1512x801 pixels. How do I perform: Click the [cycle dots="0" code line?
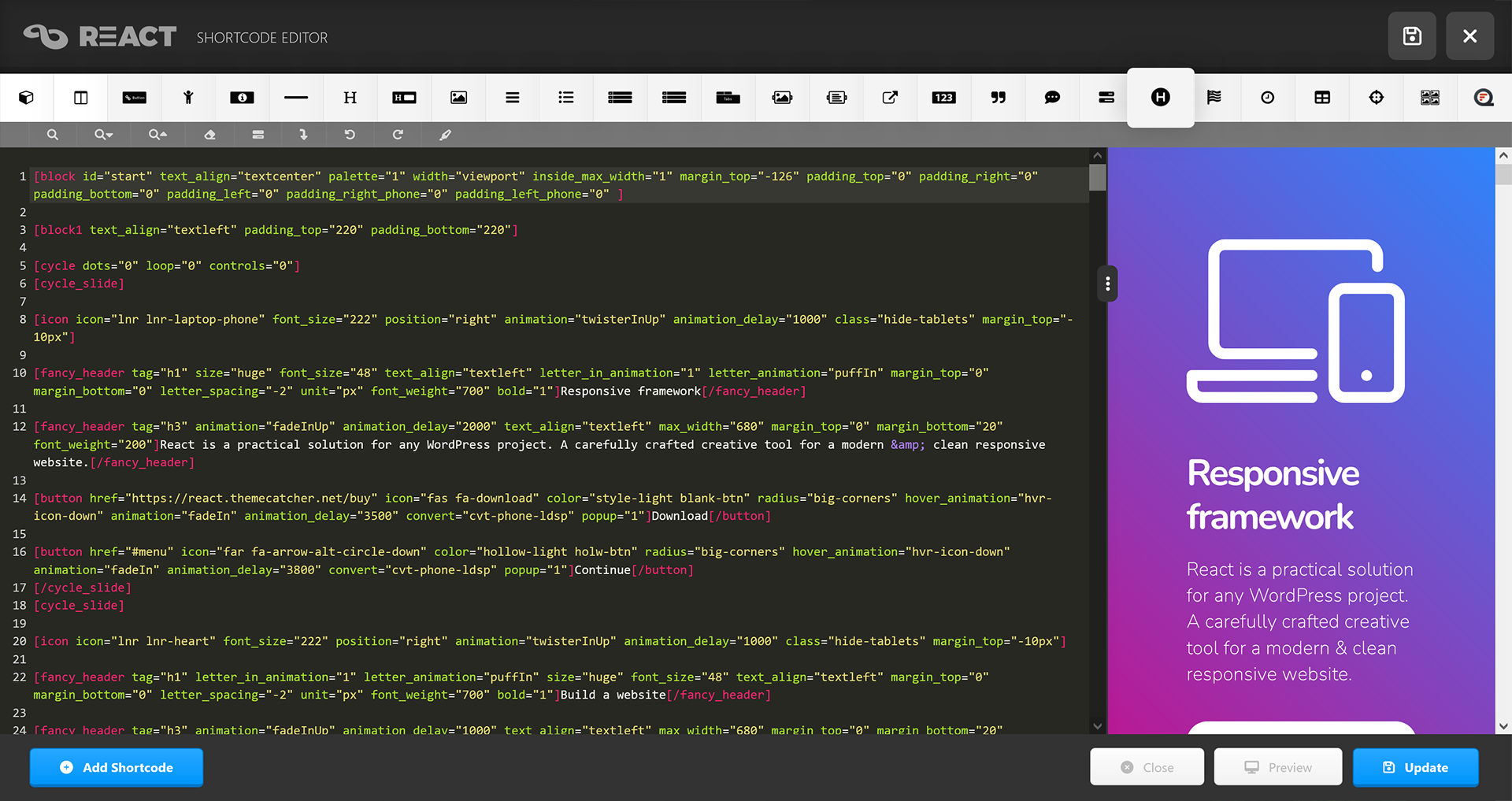click(x=167, y=266)
